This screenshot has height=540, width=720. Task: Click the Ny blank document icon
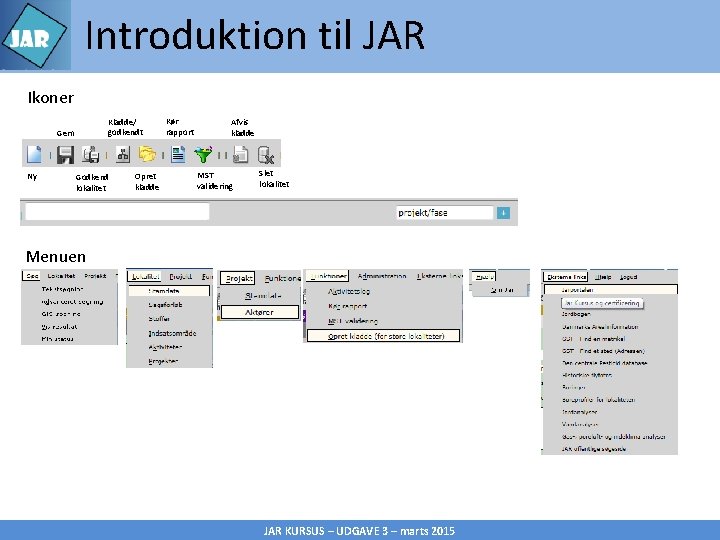click(x=34, y=154)
